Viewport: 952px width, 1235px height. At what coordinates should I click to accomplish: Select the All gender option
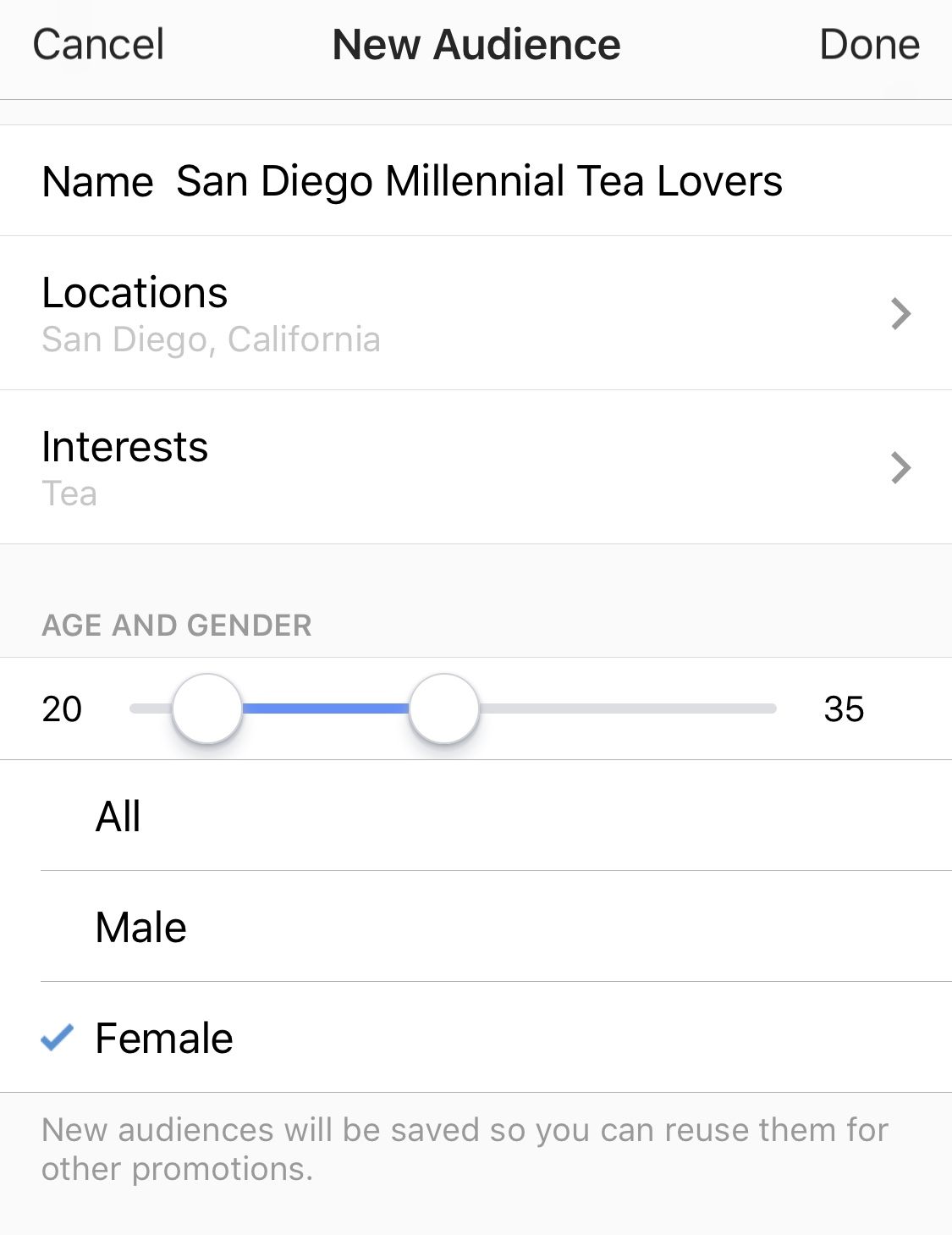tap(118, 817)
